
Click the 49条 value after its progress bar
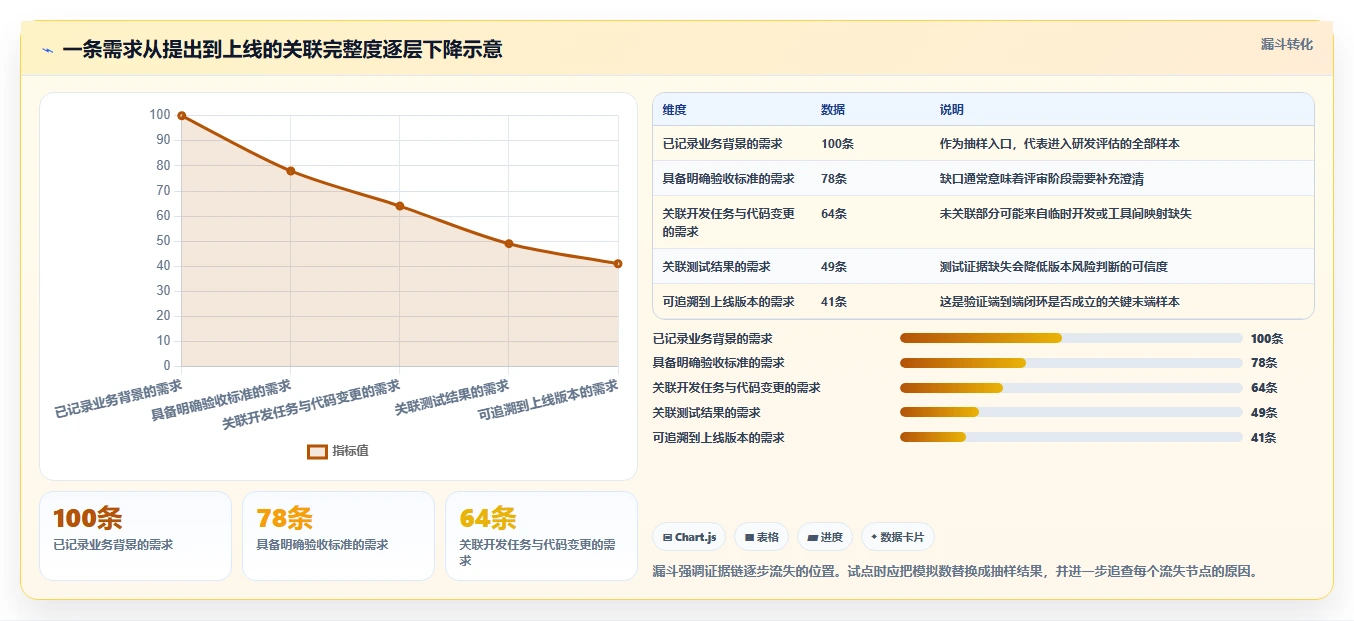coord(1264,412)
